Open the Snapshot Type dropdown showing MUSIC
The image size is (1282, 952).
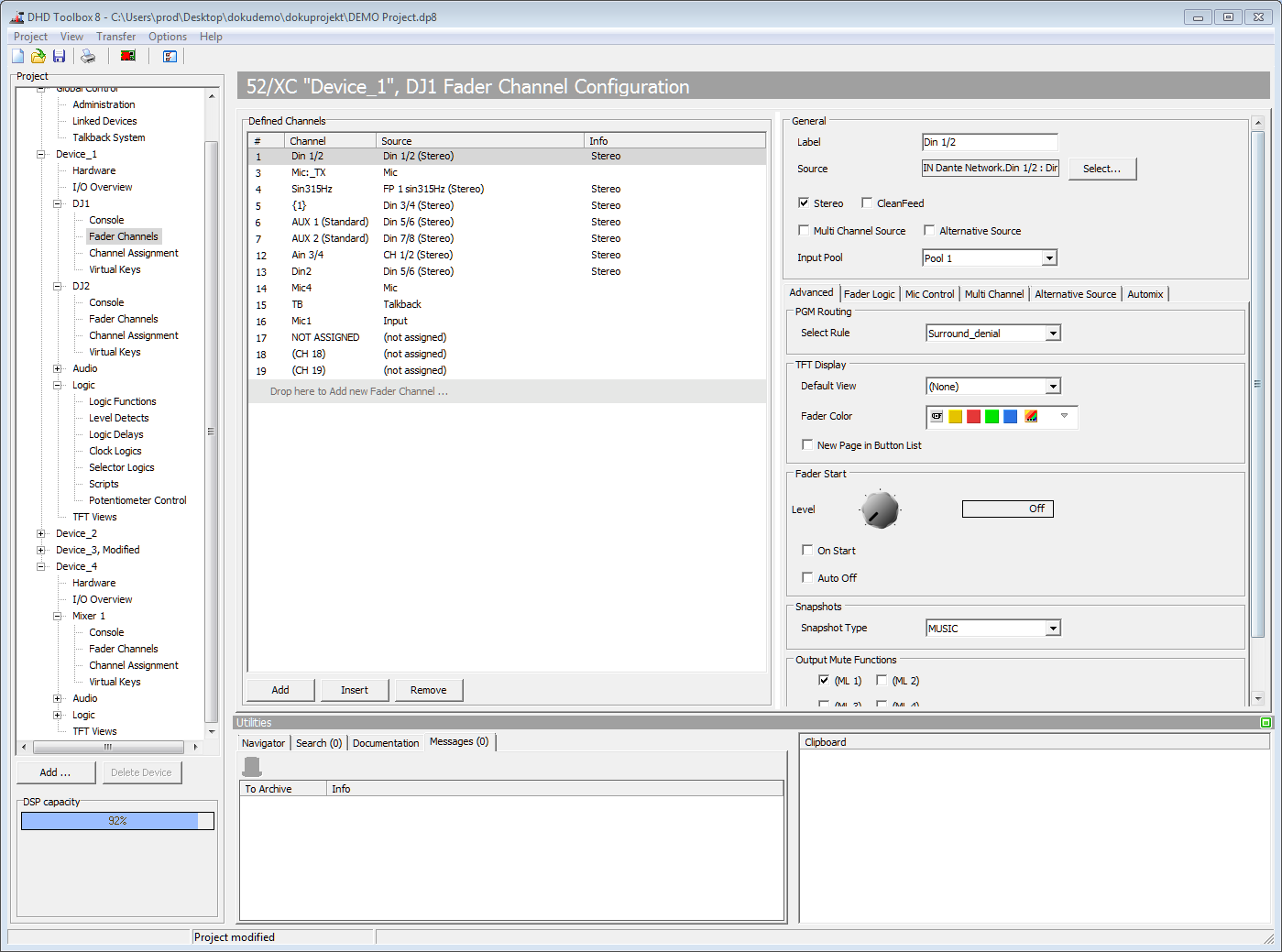(1054, 627)
